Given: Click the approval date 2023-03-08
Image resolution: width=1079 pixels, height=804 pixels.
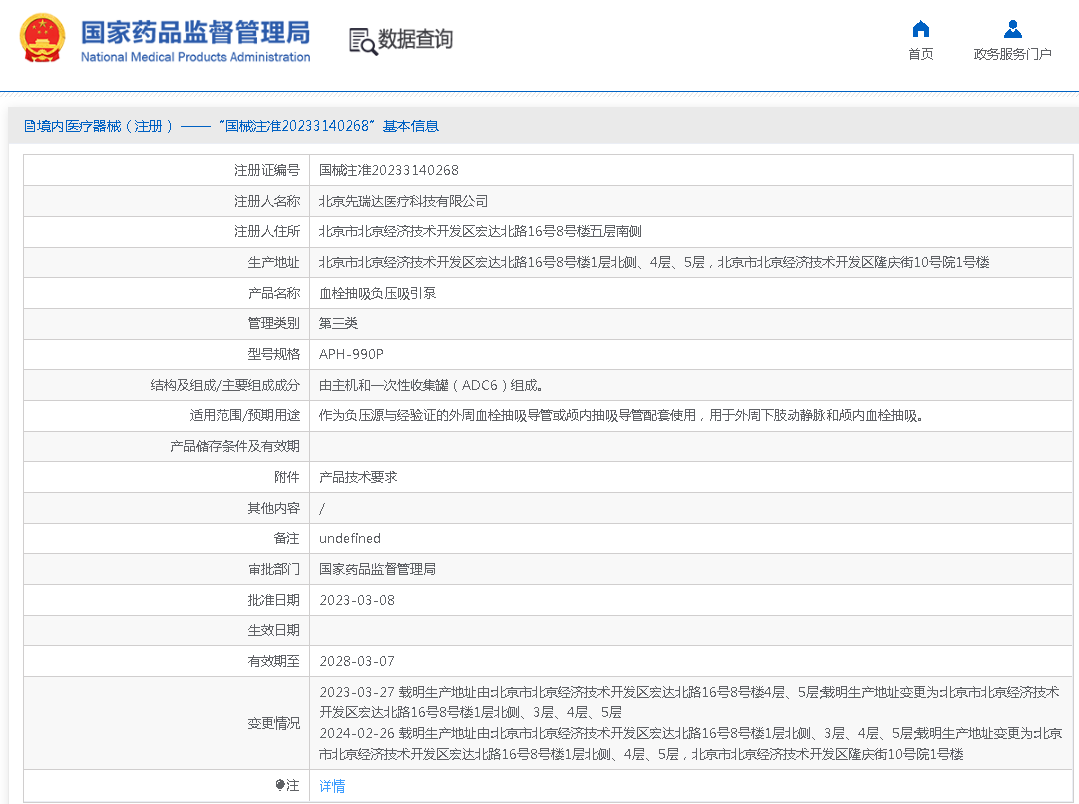Looking at the screenshot, I should tap(357, 600).
